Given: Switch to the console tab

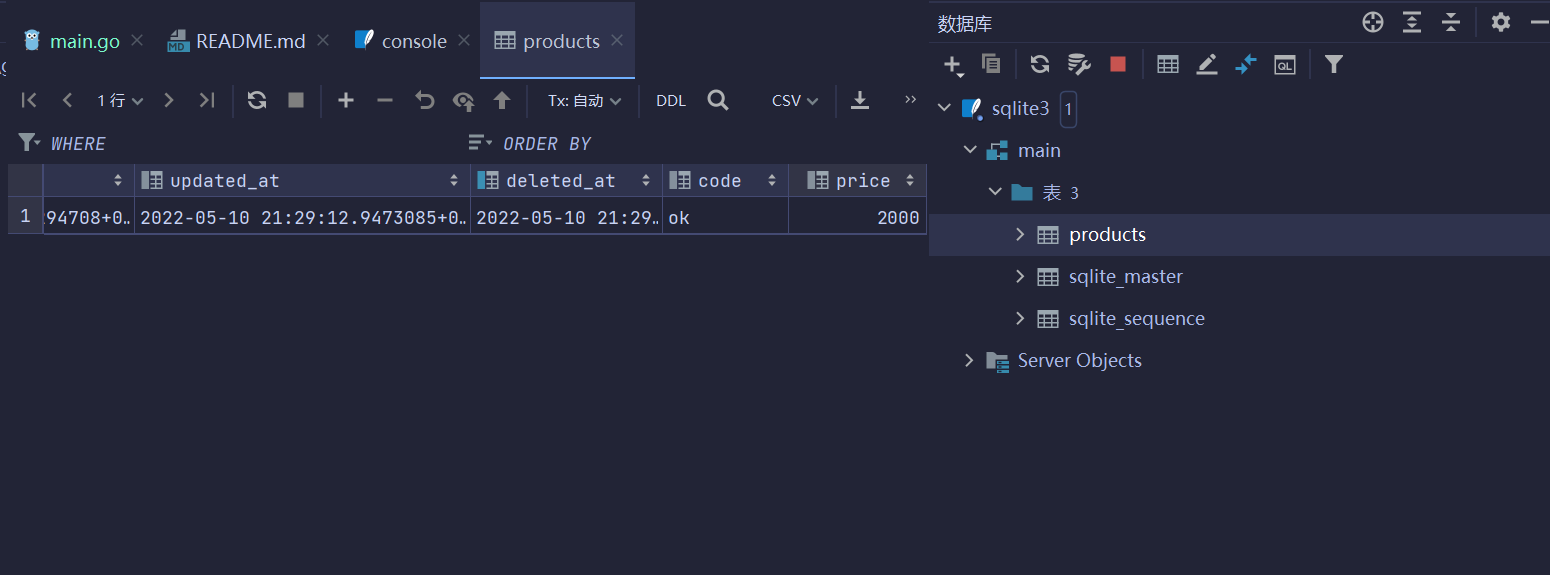Looking at the screenshot, I should pos(413,41).
